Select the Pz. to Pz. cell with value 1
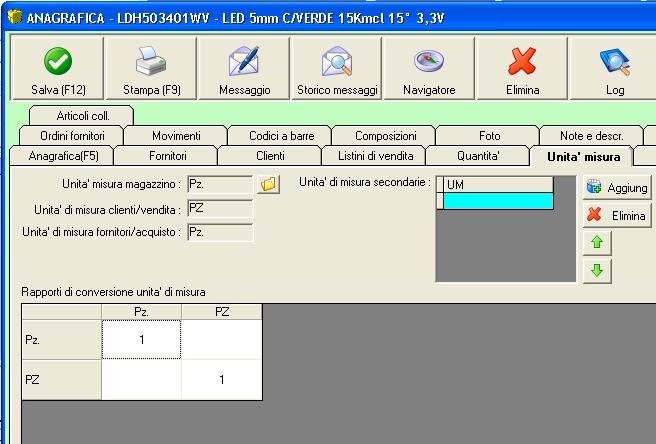656x444 pixels. [141, 340]
